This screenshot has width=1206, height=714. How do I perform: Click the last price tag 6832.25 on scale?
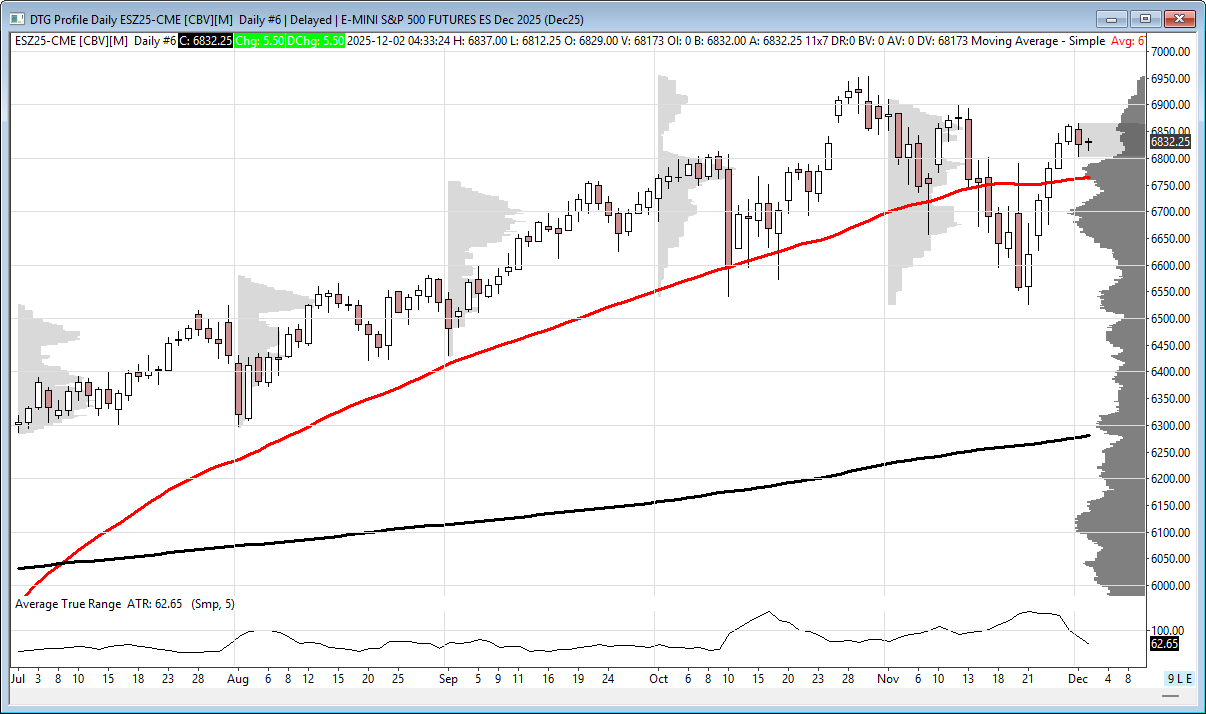pos(1168,141)
